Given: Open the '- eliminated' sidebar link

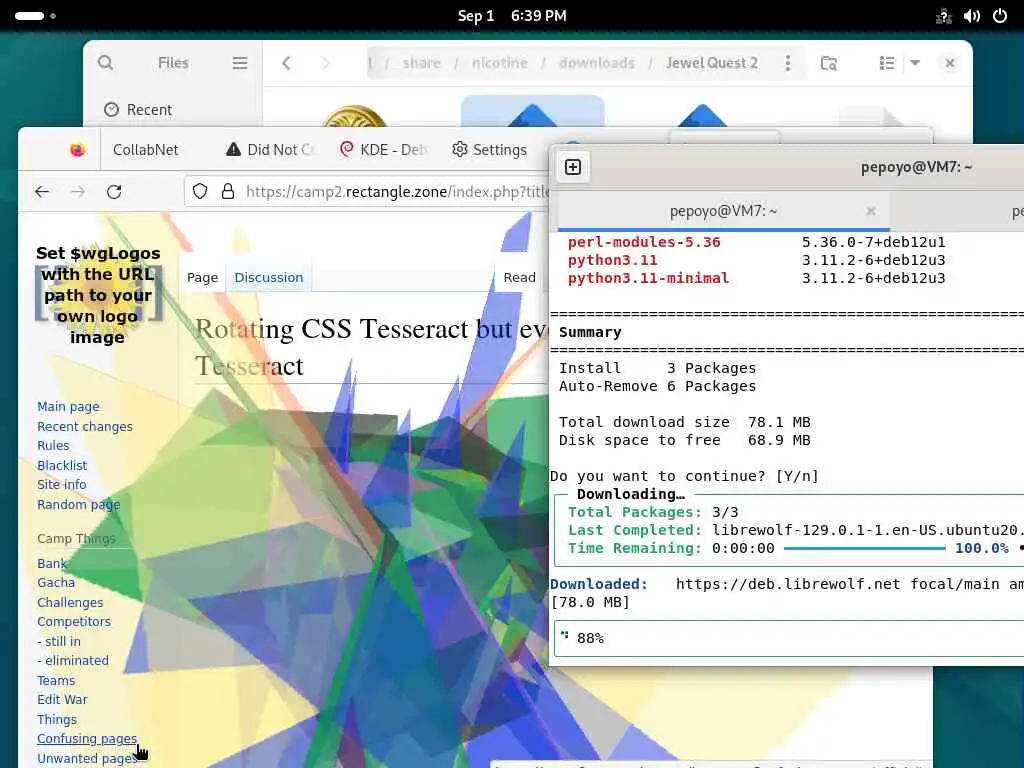Looking at the screenshot, I should [72, 660].
